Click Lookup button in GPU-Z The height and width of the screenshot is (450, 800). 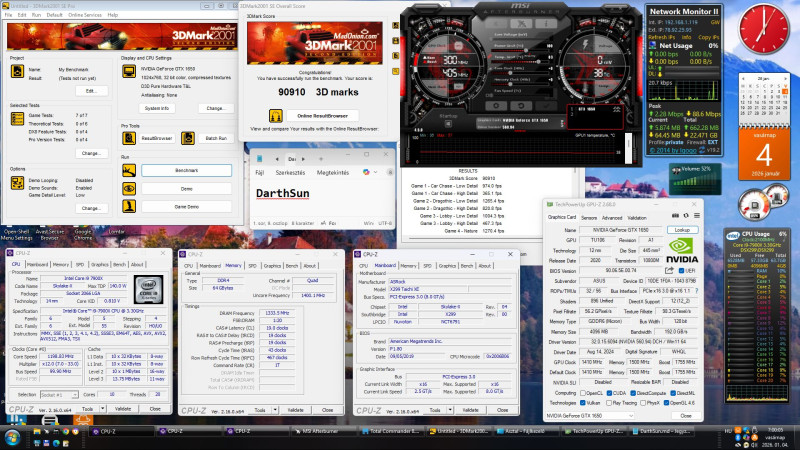coord(682,230)
